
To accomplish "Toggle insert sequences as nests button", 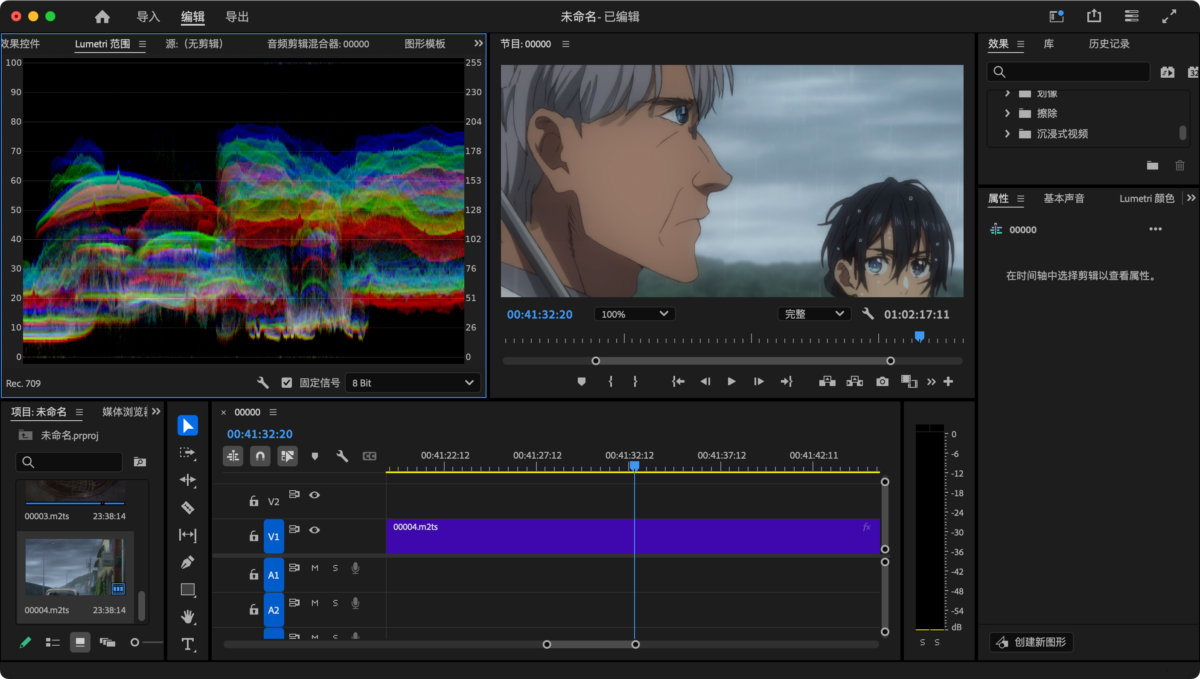I will [233, 456].
